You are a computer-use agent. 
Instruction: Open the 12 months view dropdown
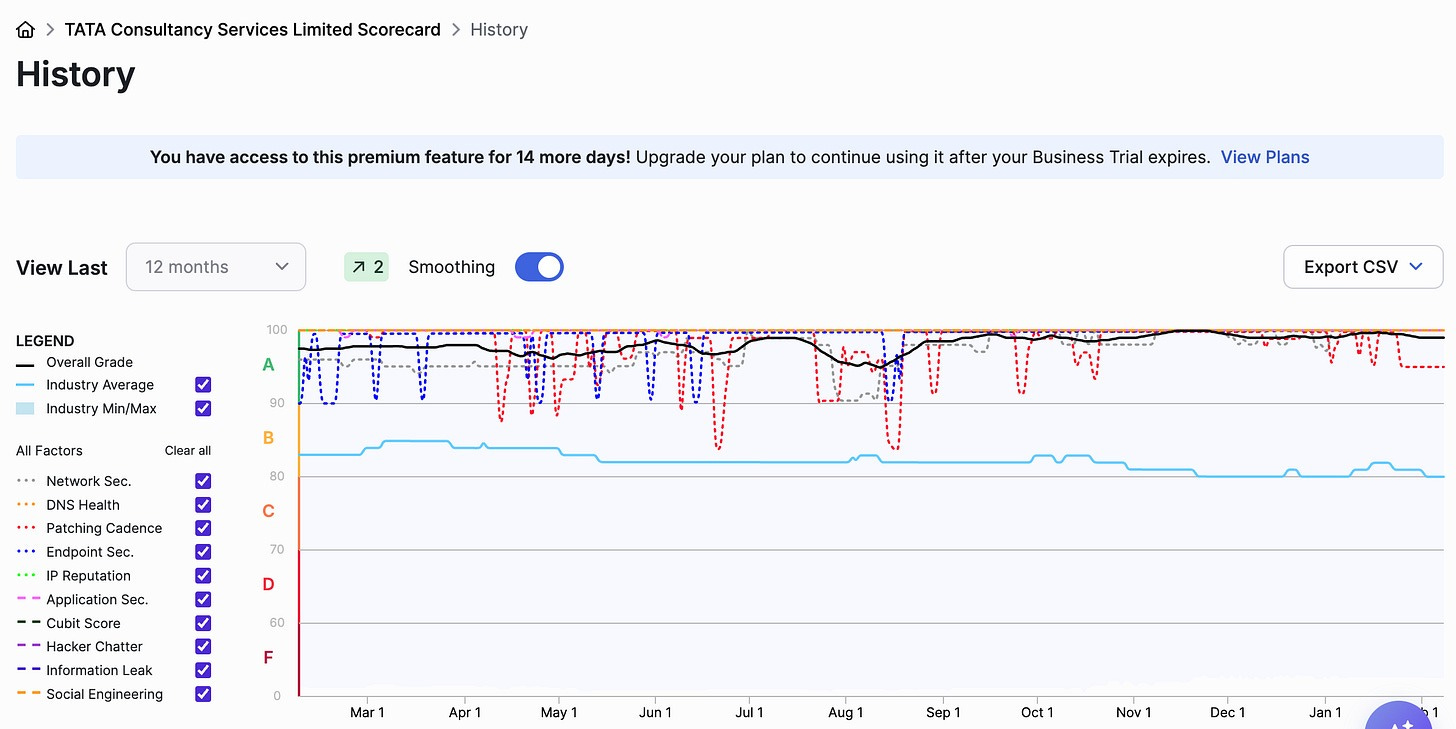216,267
